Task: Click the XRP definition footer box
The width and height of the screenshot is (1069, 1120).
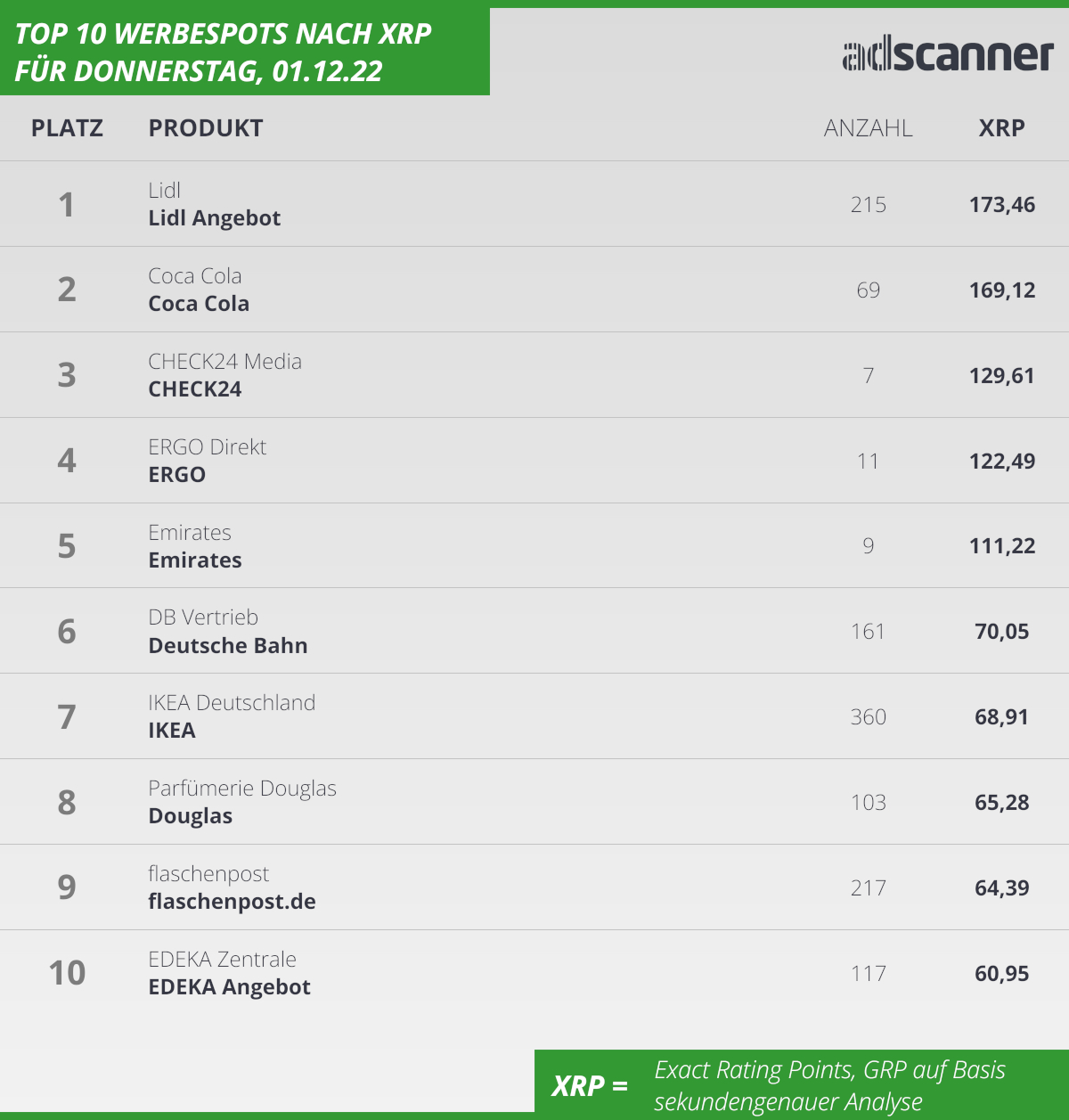Action: 802,1084
